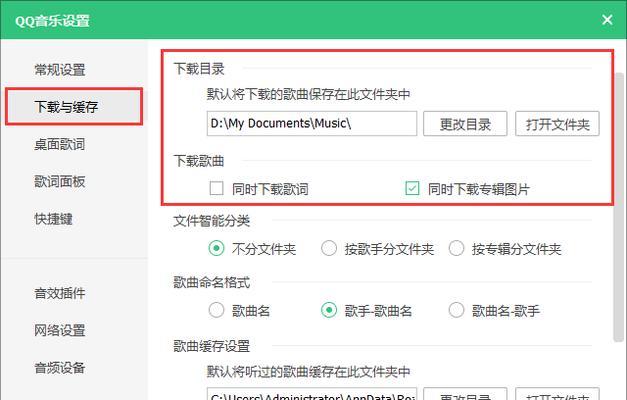Select the 下载与缓存 section
The image size is (627, 400).
coord(74,106)
